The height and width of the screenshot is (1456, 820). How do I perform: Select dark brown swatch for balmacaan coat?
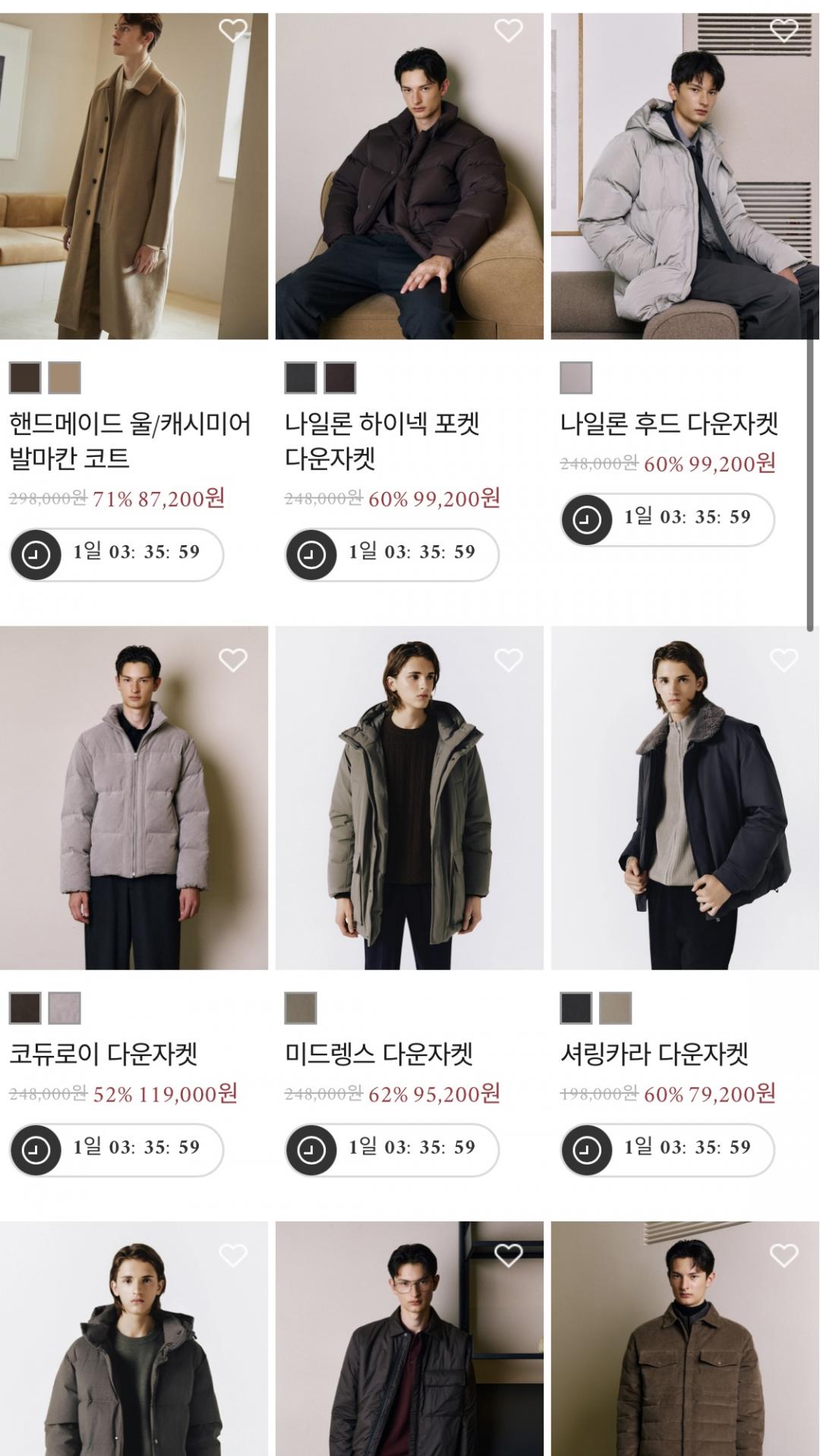[x=25, y=378]
